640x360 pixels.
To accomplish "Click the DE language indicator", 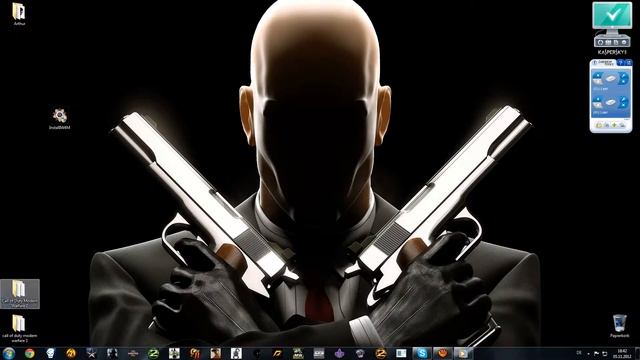I will 579,353.
